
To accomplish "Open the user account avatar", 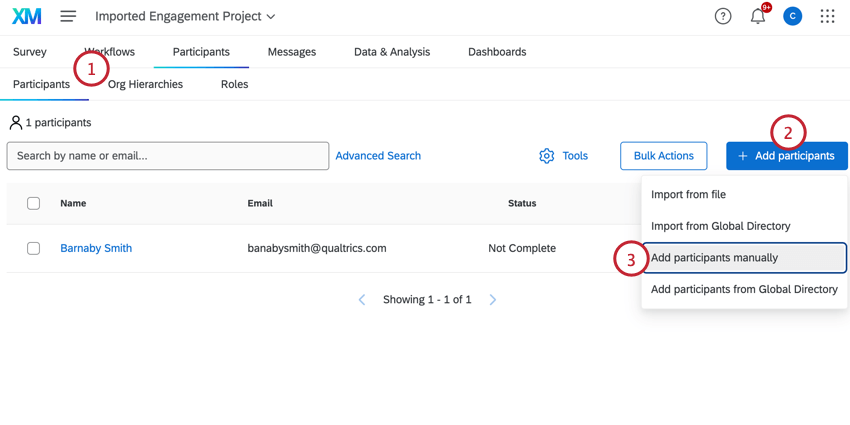I will pyautogui.click(x=792, y=16).
